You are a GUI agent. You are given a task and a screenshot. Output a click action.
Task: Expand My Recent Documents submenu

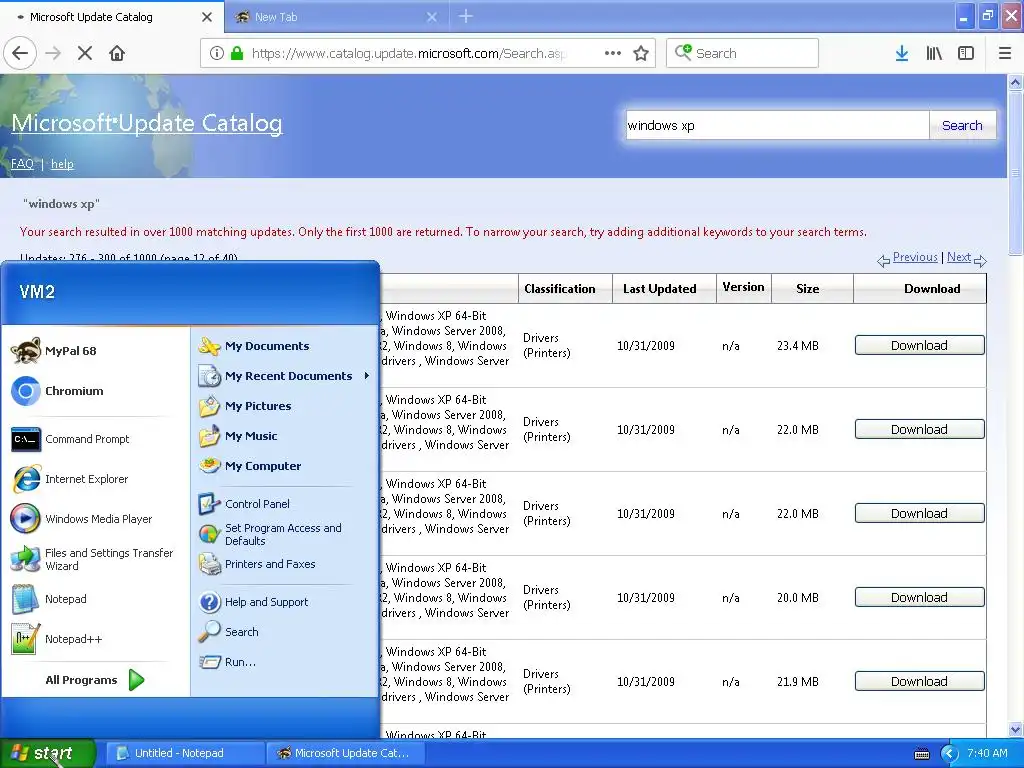pos(284,376)
